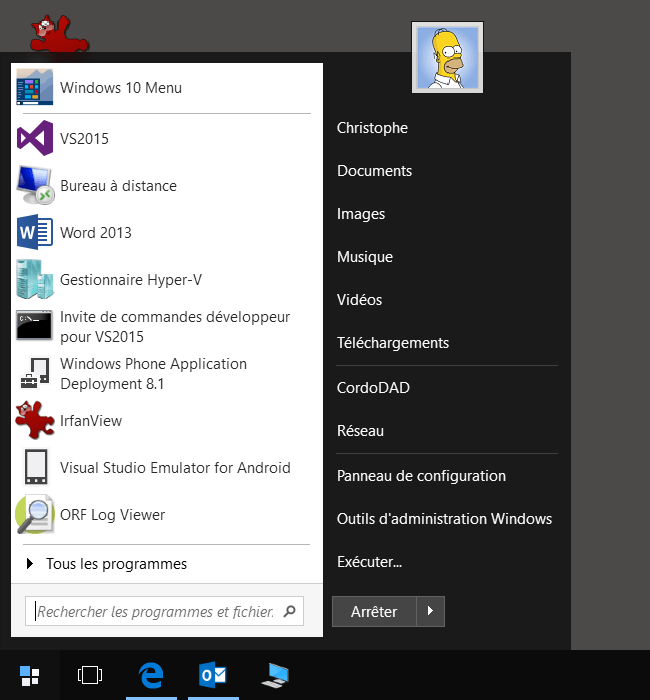Image resolution: width=650 pixels, height=700 pixels.
Task: Click the 'IrfanView' program label
Action: click(91, 421)
